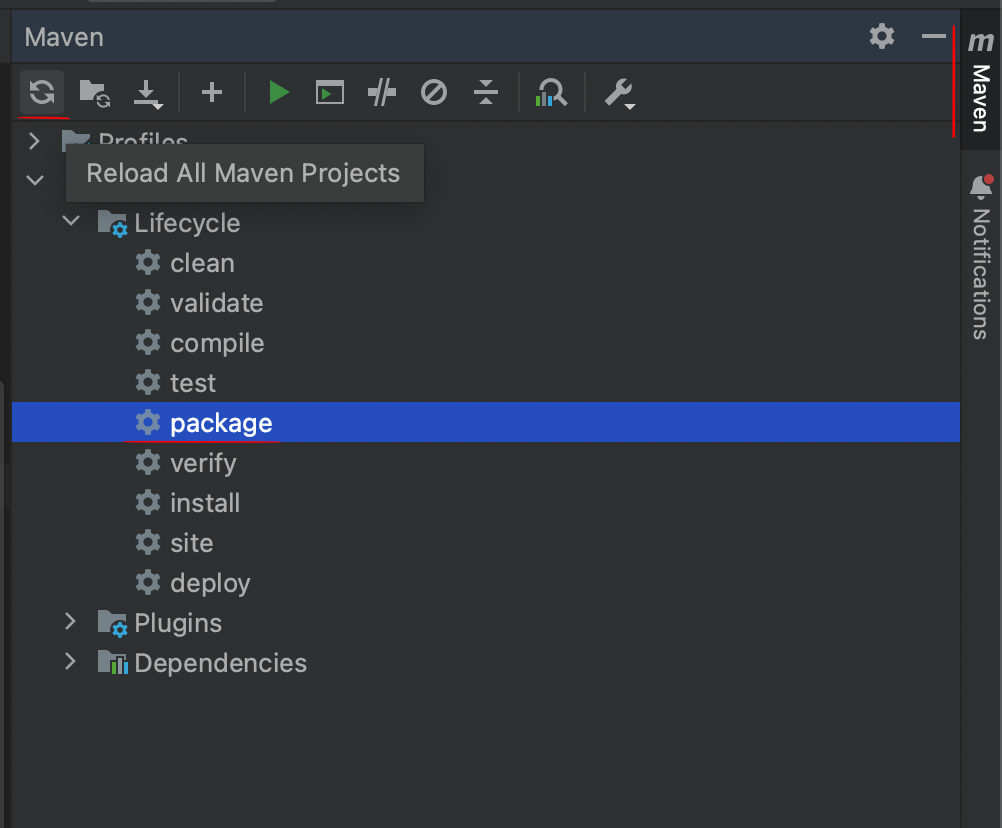
Task: Select the compile lifecycle goal
Action: coord(199,343)
